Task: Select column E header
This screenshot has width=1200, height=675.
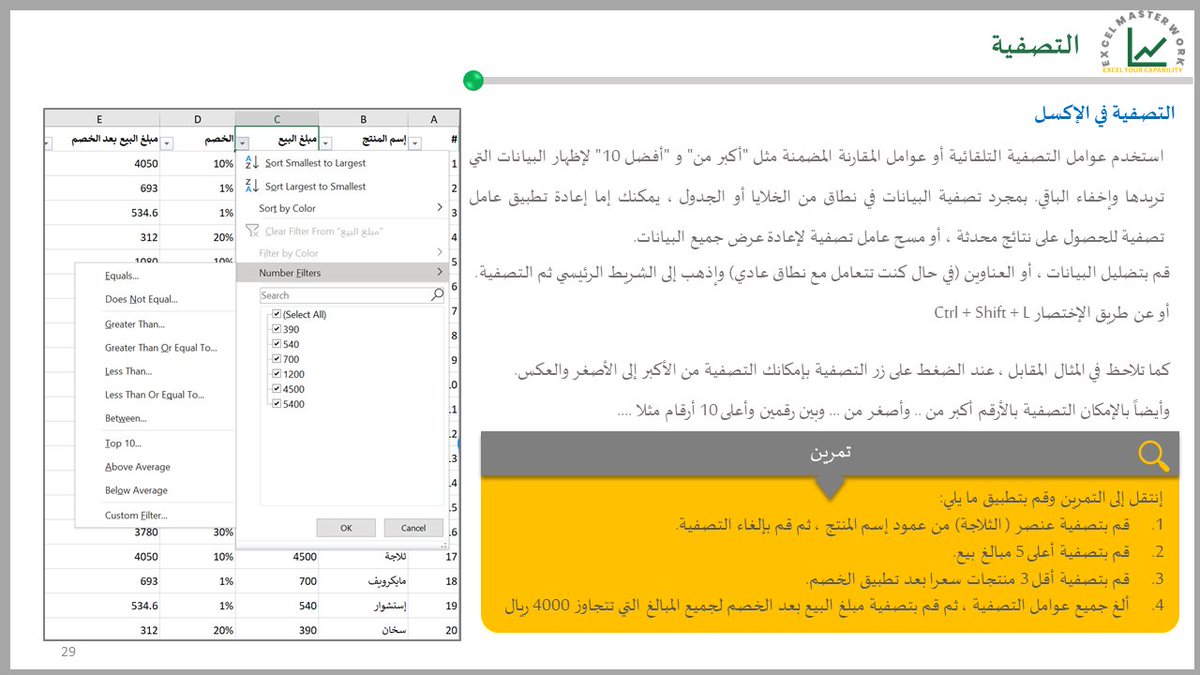Action: 100,119
